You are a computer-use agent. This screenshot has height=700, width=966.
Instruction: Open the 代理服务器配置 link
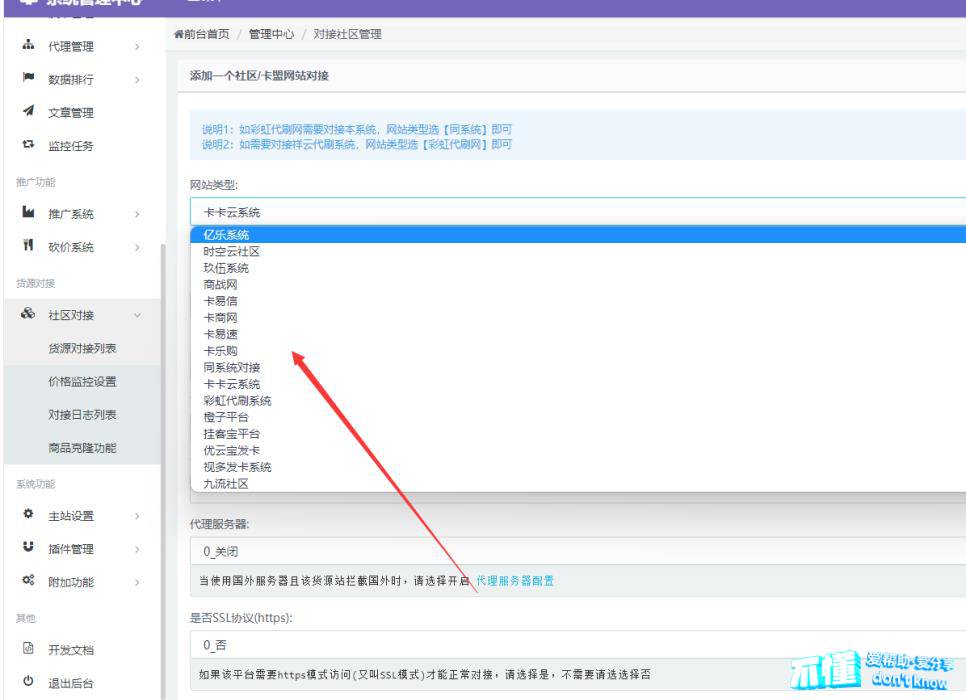(514, 580)
